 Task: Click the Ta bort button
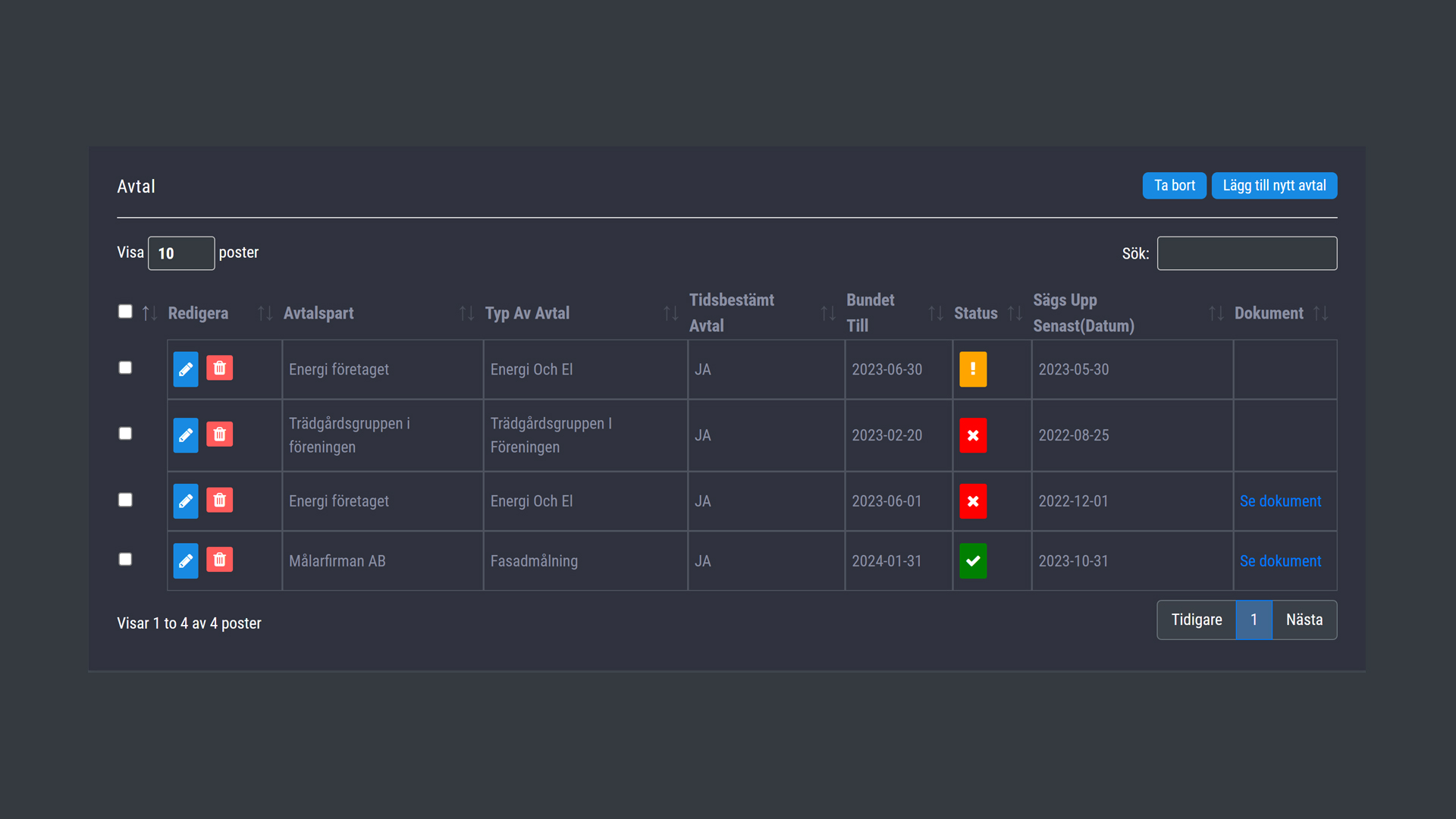1174,186
